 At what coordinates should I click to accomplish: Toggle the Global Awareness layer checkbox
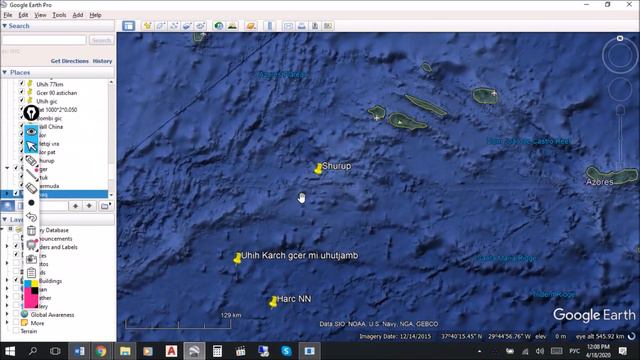pyautogui.click(x=16, y=314)
